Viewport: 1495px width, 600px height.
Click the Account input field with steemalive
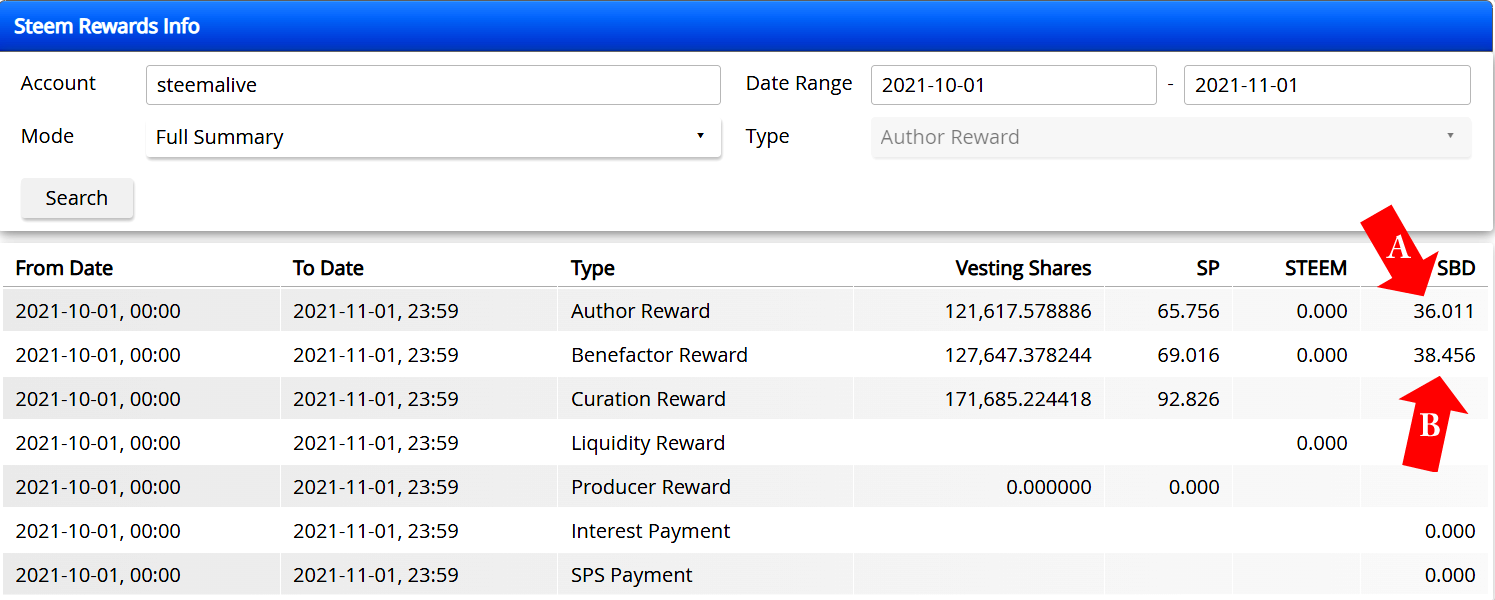pos(433,85)
